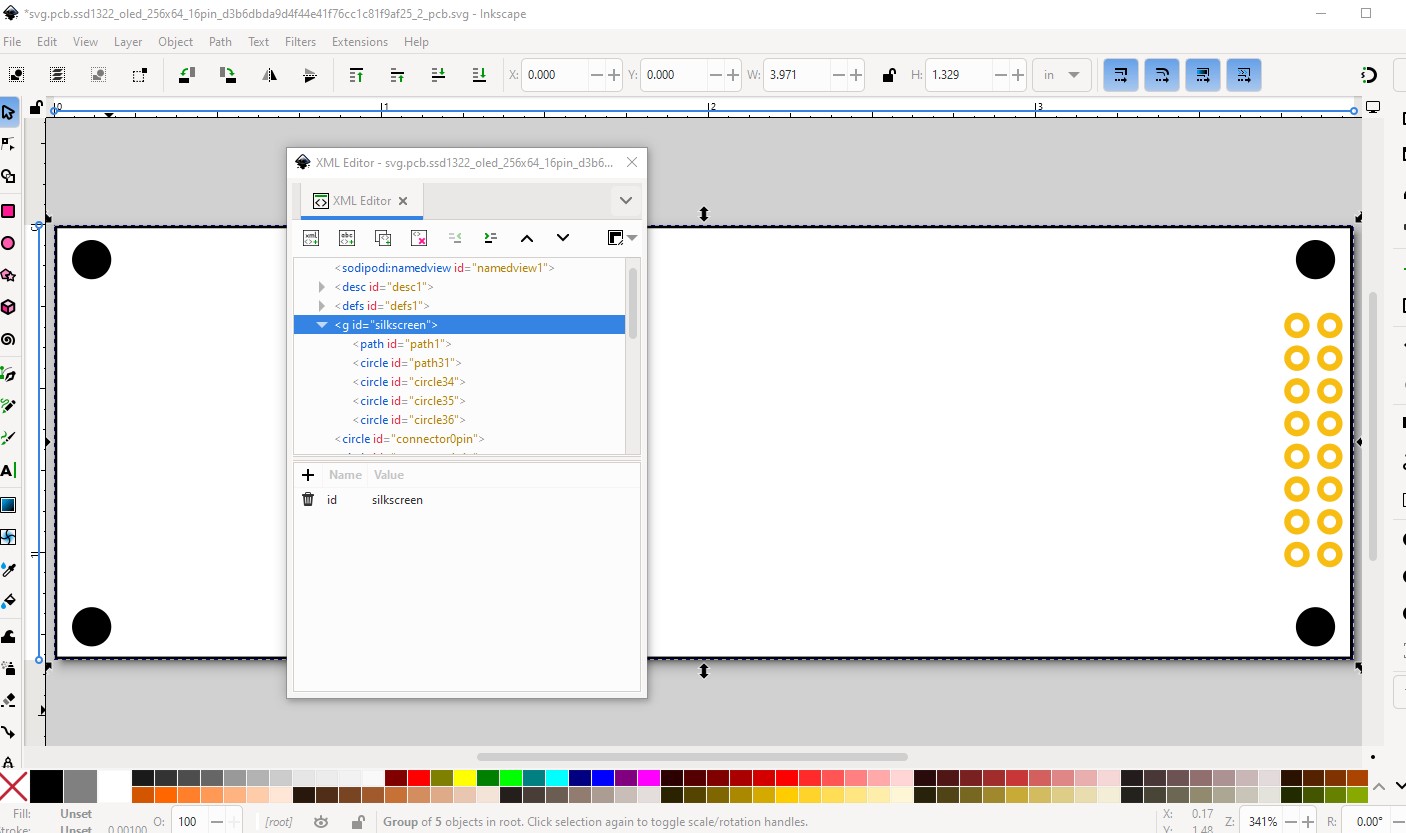Viewport: 1406px width, 833px height.
Task: Lower selection to bottom
Action: [x=479, y=75]
